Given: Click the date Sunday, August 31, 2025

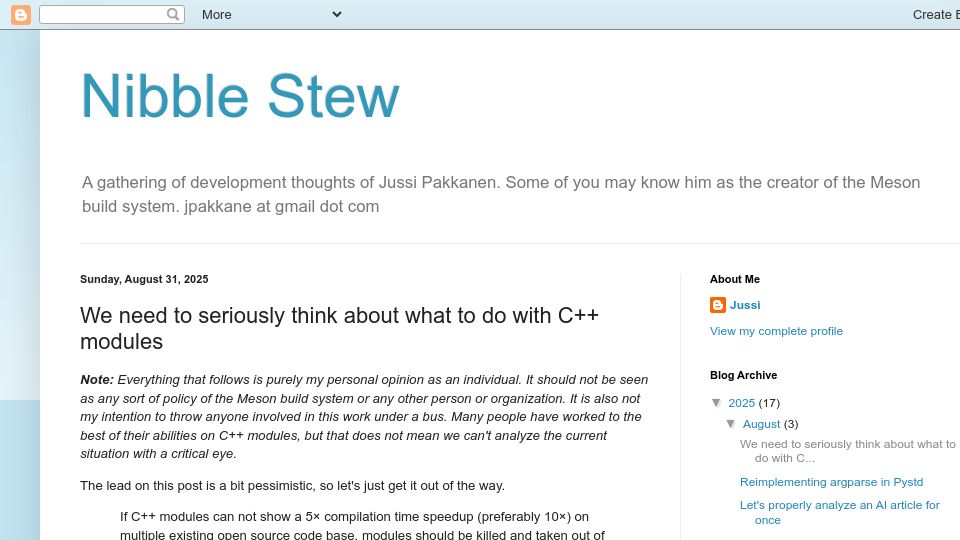Looking at the screenshot, I should 144,279.
